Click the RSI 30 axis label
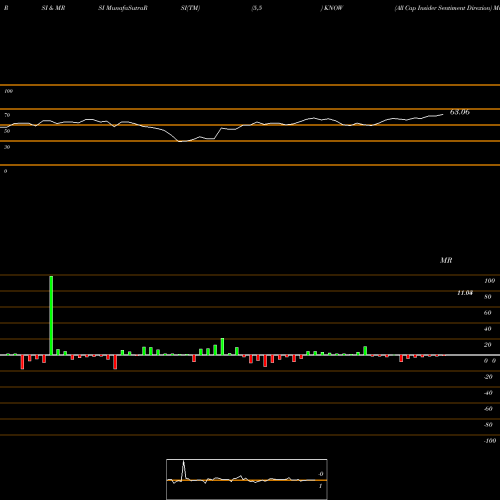The image size is (500, 500). tap(7, 147)
